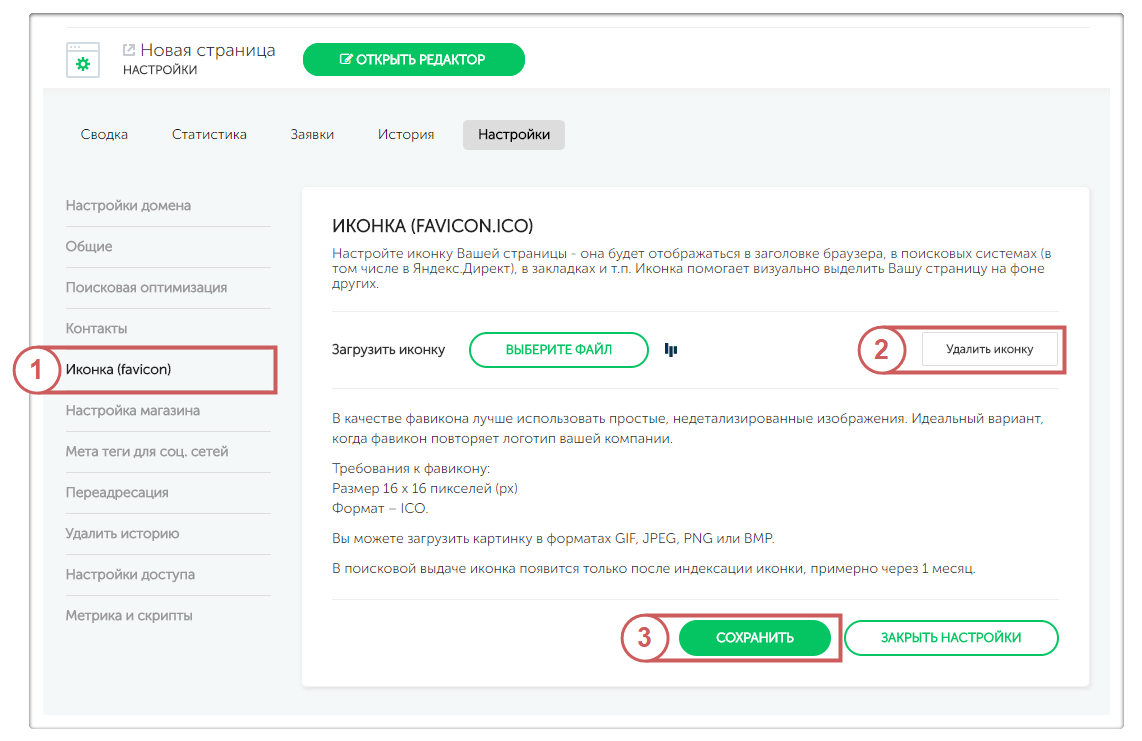Open Поисковая оптимизация section
The width and height of the screenshot is (1142, 741).
pos(146,288)
